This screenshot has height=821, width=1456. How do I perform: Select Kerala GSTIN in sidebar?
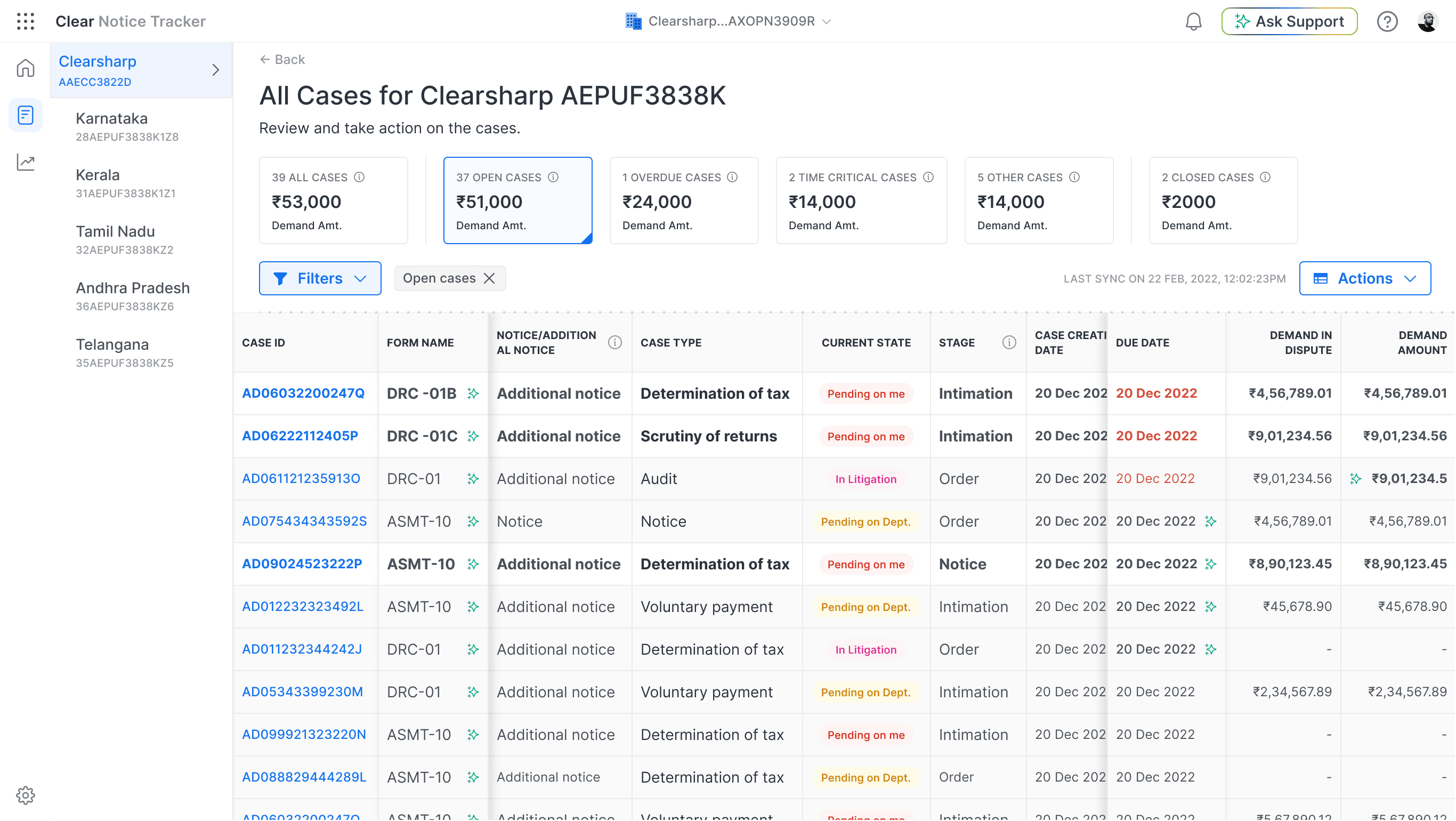pos(141,183)
